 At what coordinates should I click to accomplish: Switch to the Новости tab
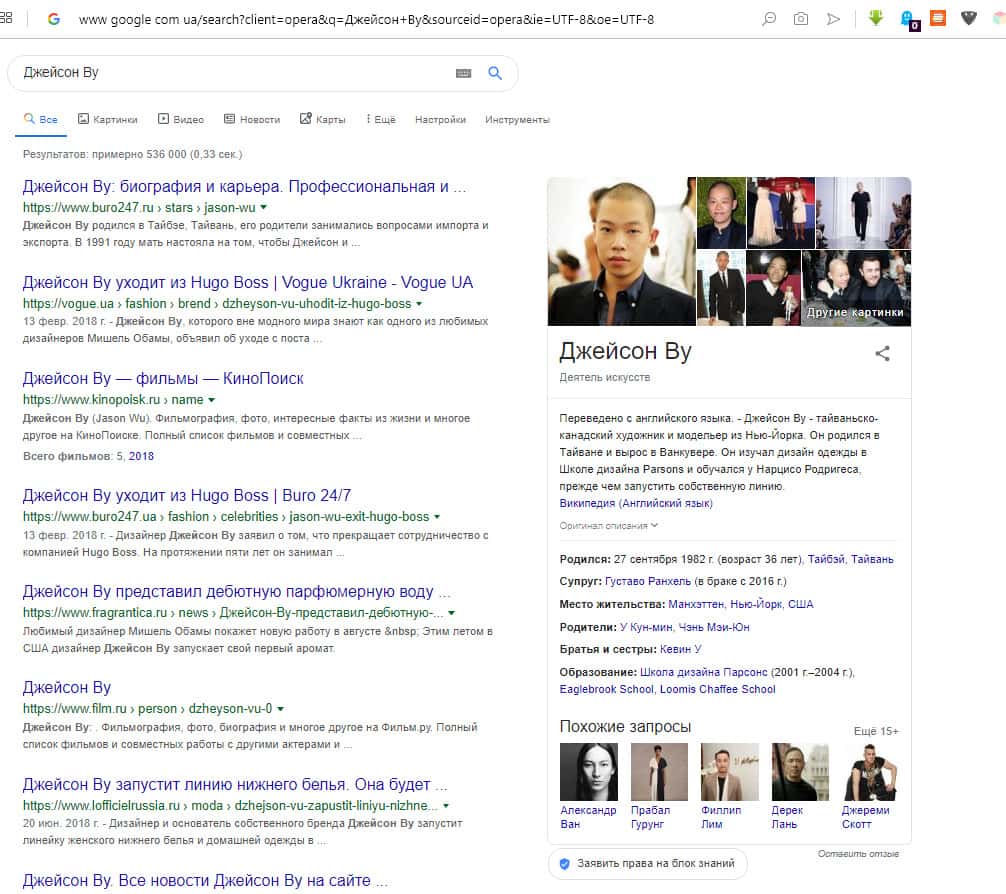[252, 119]
